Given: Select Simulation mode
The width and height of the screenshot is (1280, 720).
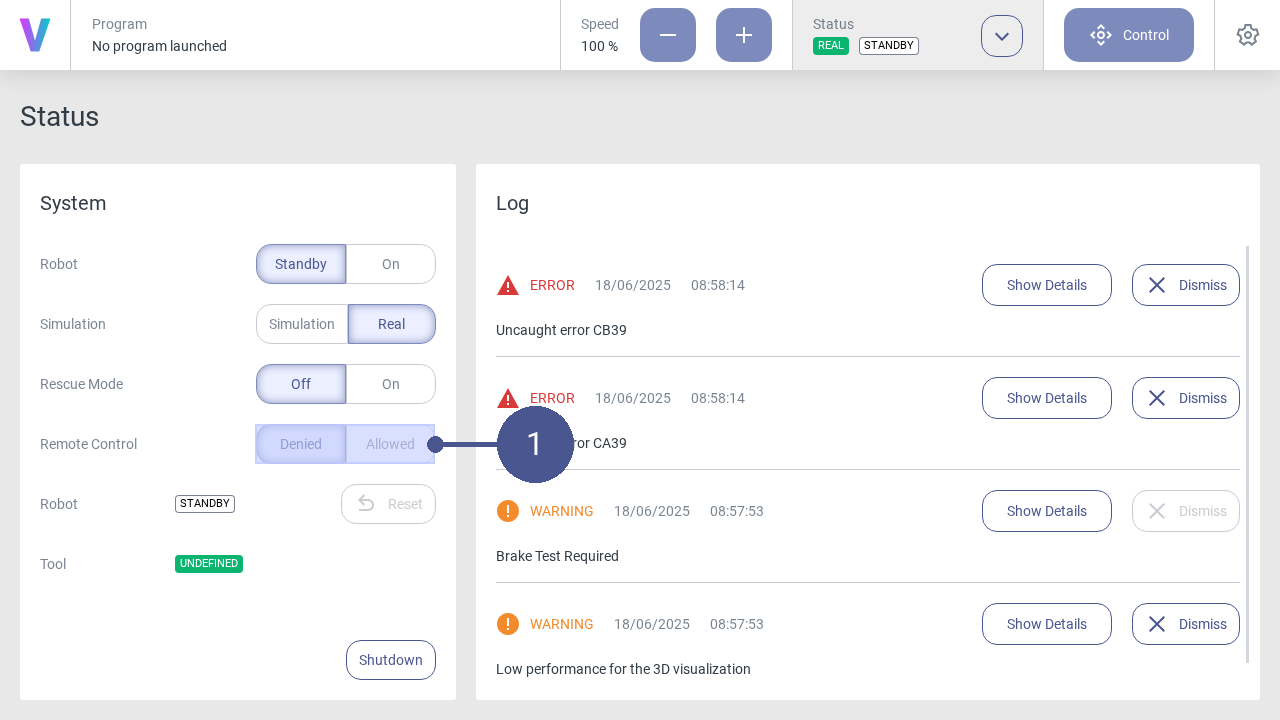Looking at the screenshot, I should tap(302, 324).
